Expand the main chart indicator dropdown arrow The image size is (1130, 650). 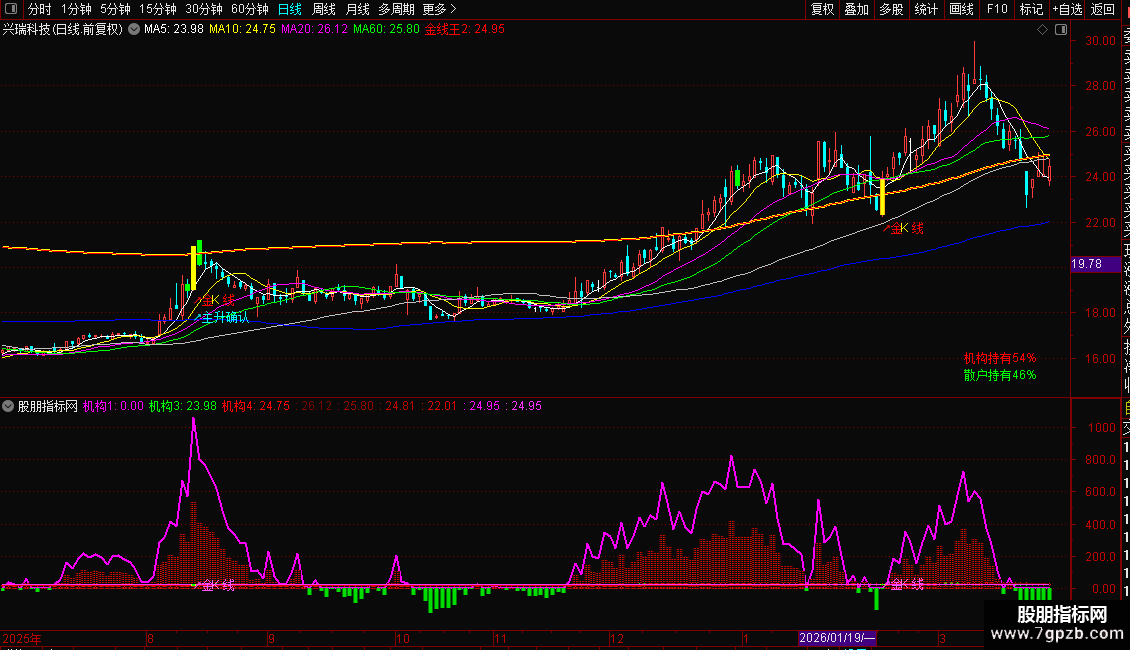(133, 29)
